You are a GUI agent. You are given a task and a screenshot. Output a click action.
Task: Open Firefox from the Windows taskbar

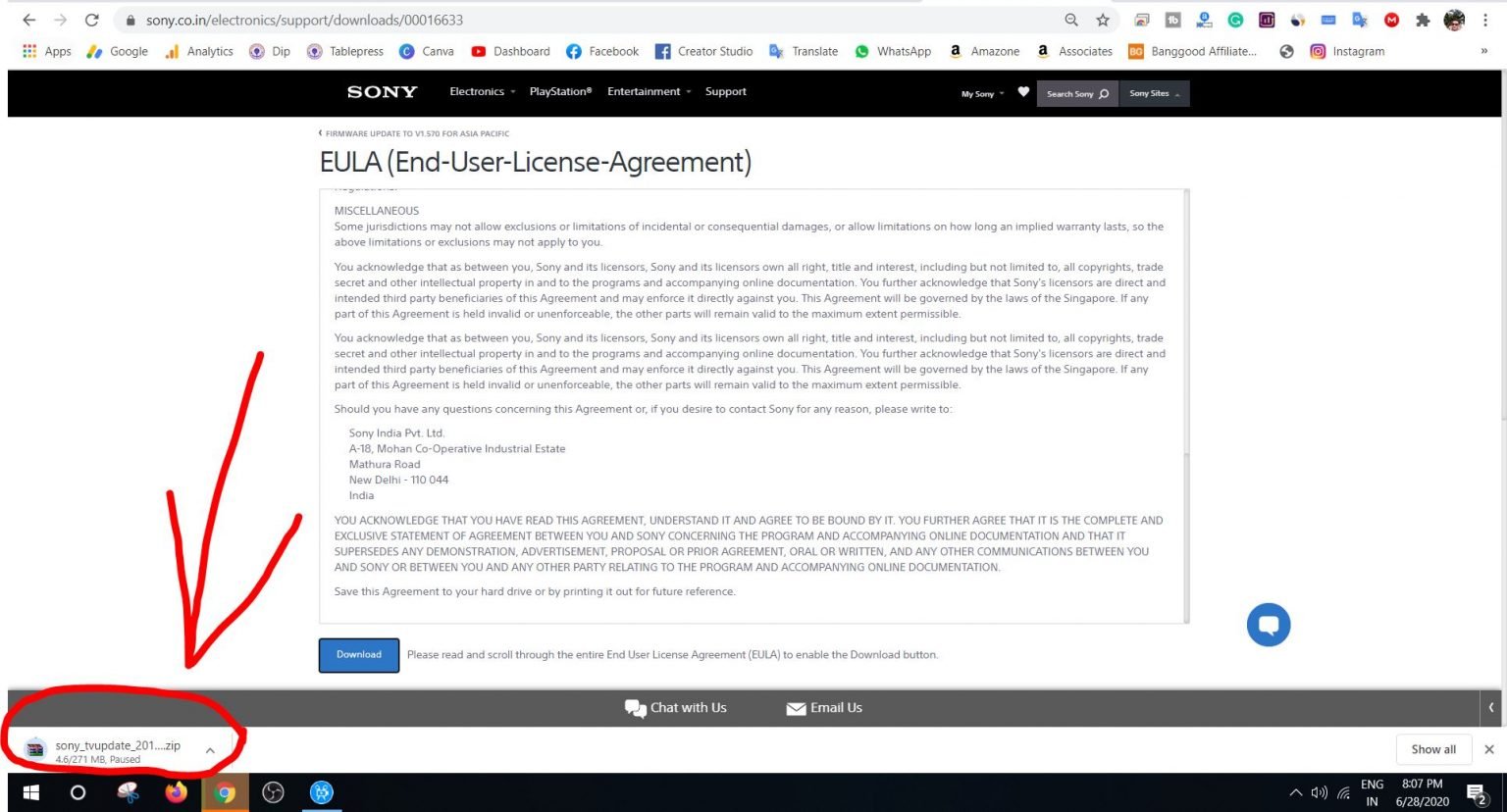[176, 791]
